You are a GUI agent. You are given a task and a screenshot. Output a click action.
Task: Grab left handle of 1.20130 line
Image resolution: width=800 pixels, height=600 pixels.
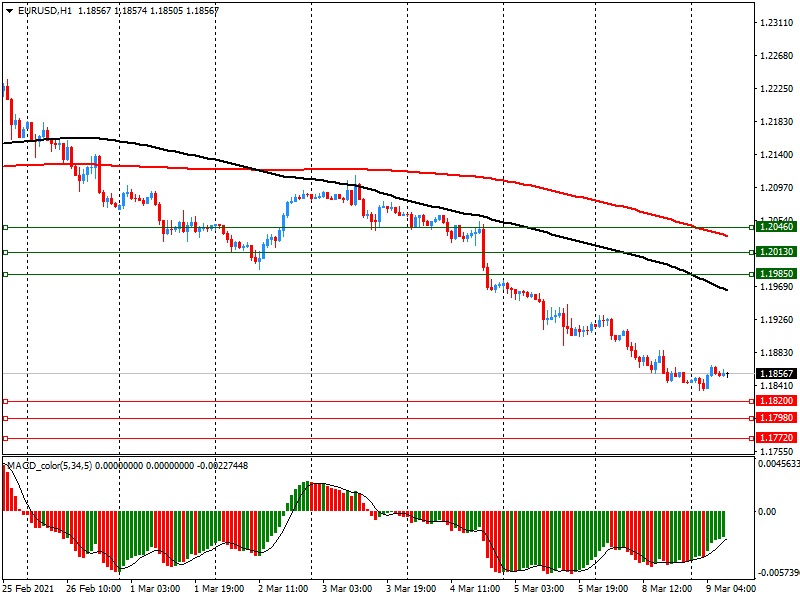[6, 252]
